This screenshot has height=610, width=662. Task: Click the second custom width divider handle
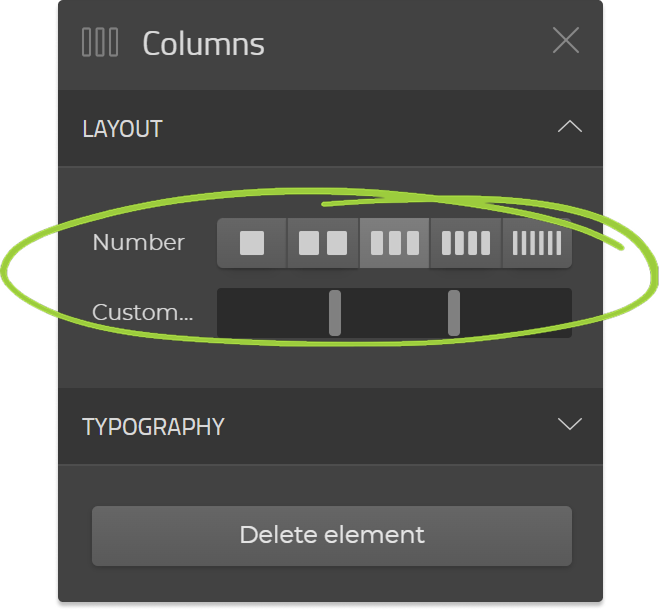click(x=454, y=313)
